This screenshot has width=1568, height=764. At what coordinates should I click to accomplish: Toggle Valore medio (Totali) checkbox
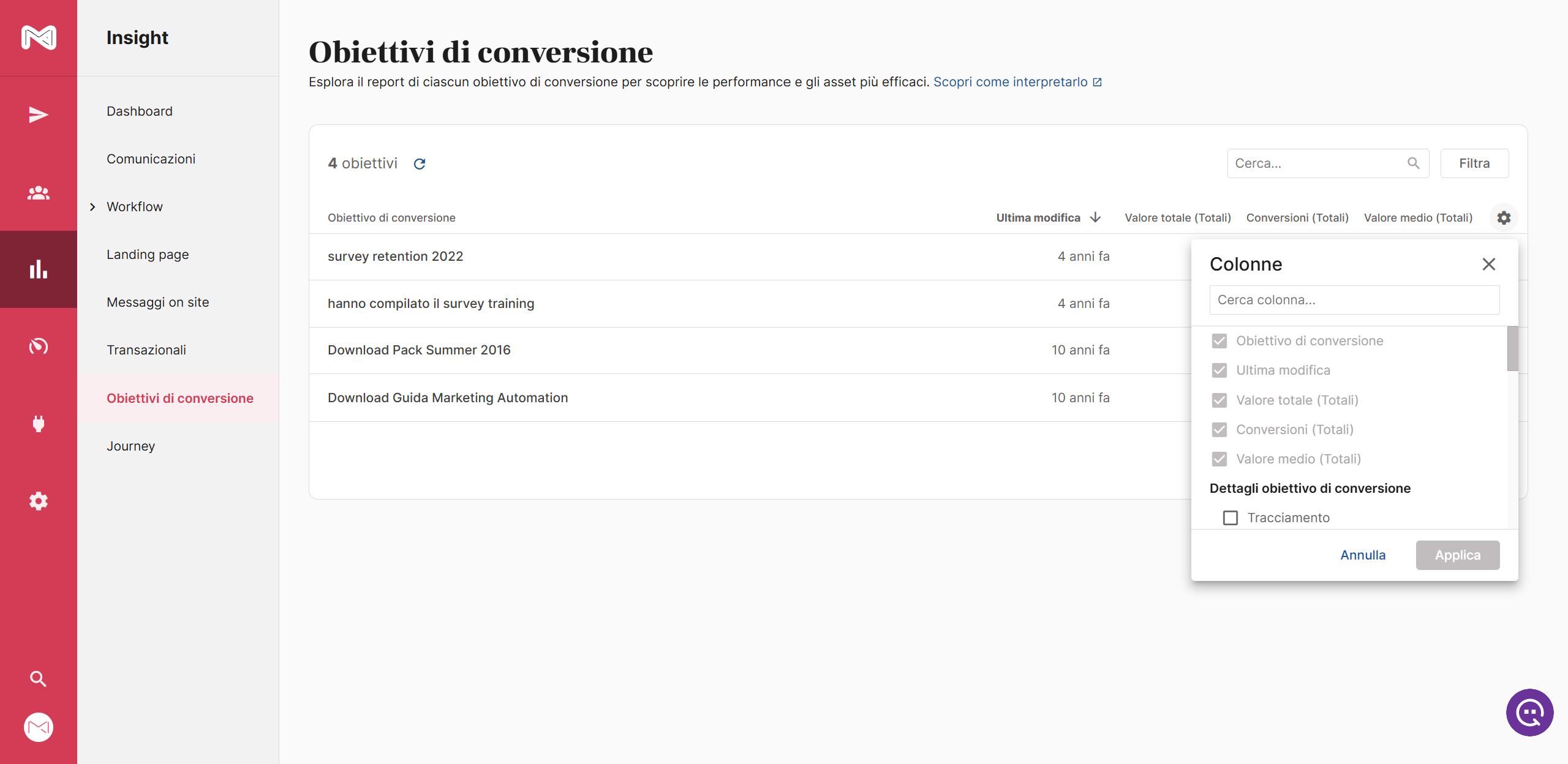[x=1219, y=459]
